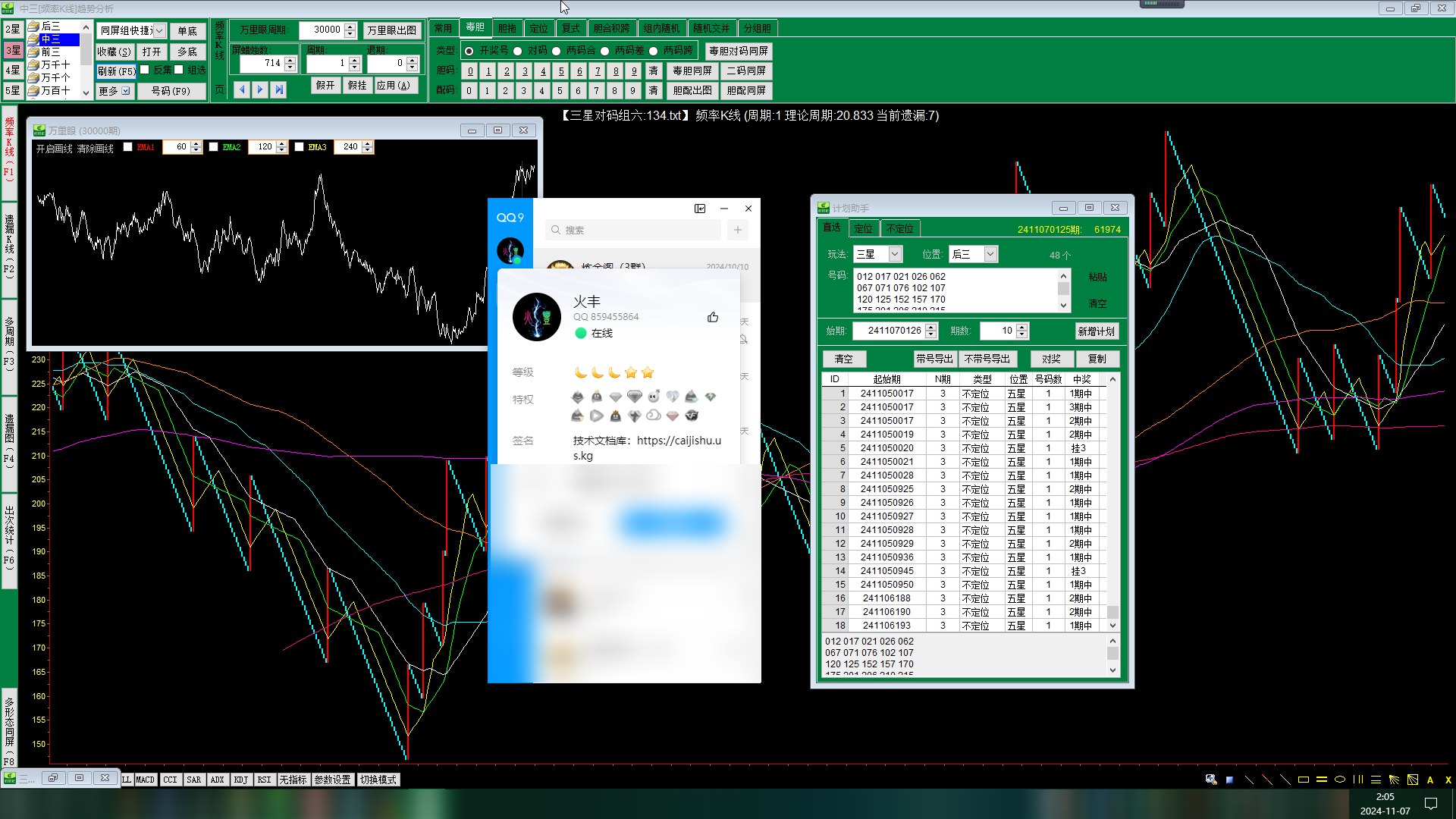Click the 切换模式 button
Image resolution: width=1456 pixels, height=819 pixels.
378,780
